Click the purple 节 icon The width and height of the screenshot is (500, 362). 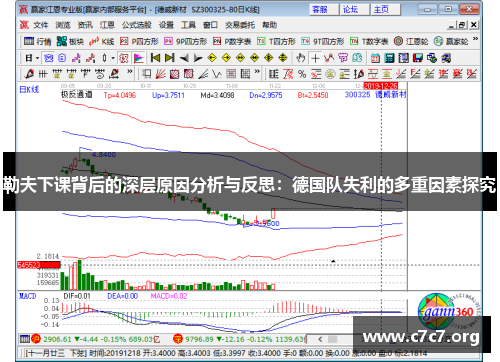[x=343, y=58]
